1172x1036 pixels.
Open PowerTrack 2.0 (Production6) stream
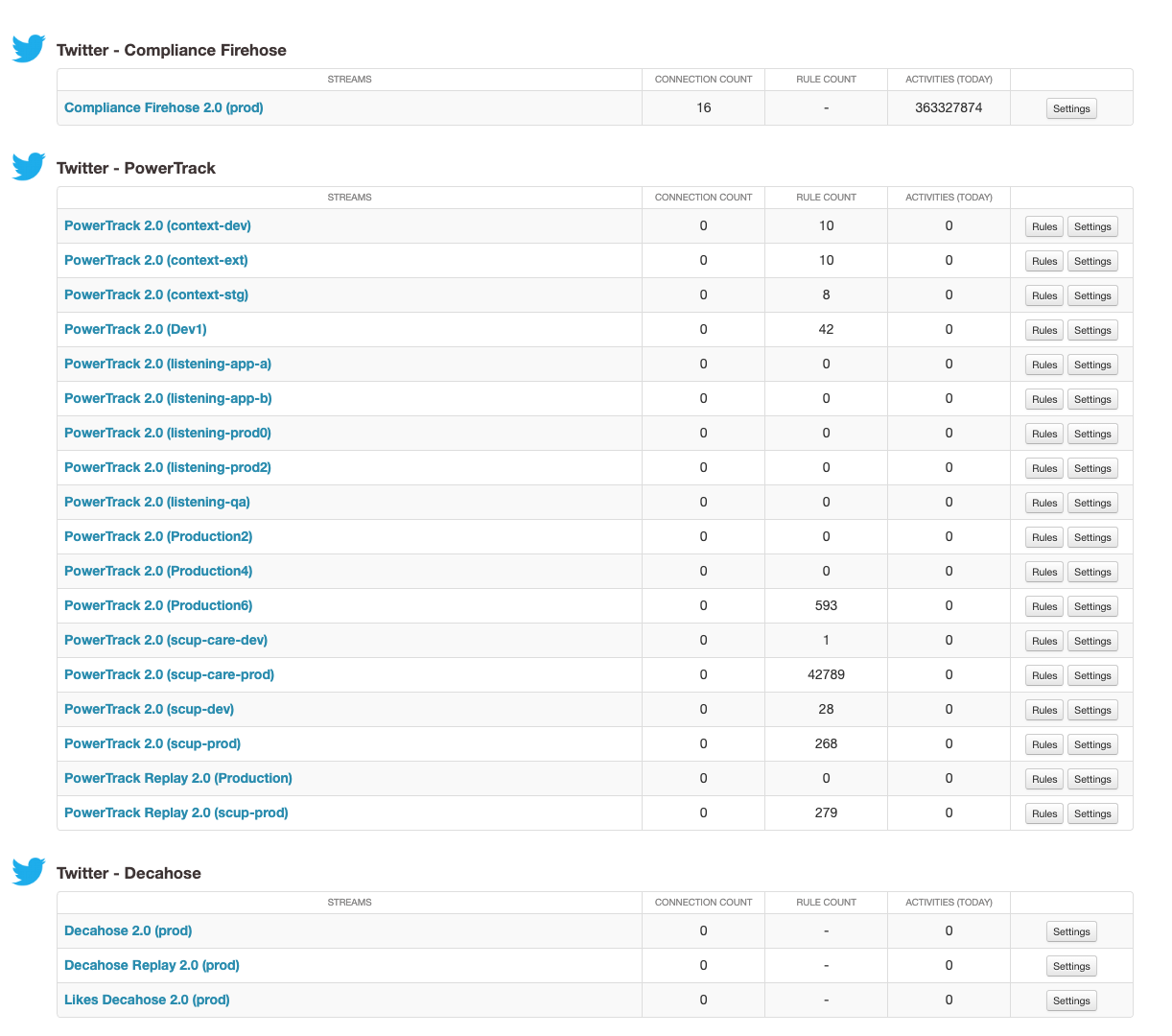(x=158, y=605)
